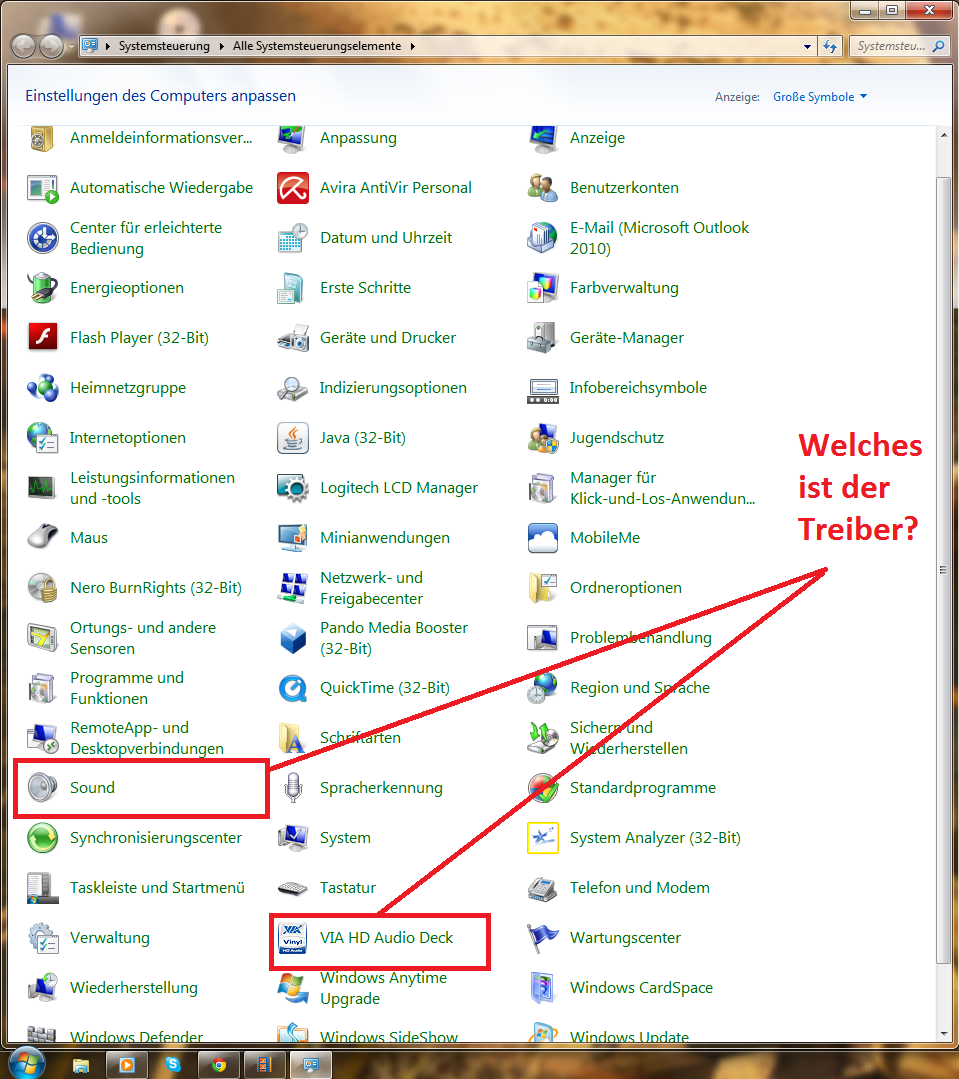
Task: Expand the arrow after 'Systemsteuerung' breadcrumb
Action: click(222, 46)
